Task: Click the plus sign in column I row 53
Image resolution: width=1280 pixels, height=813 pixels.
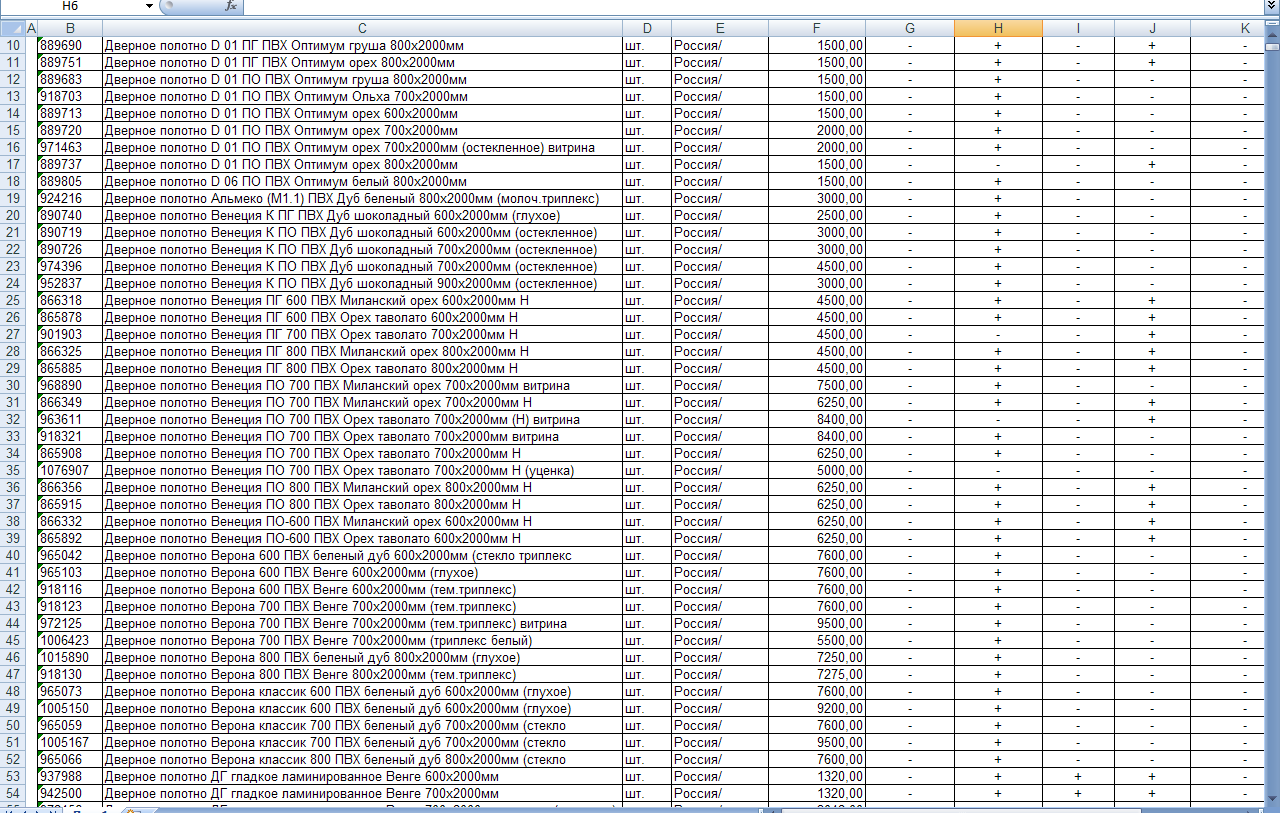Action: pos(1078,776)
